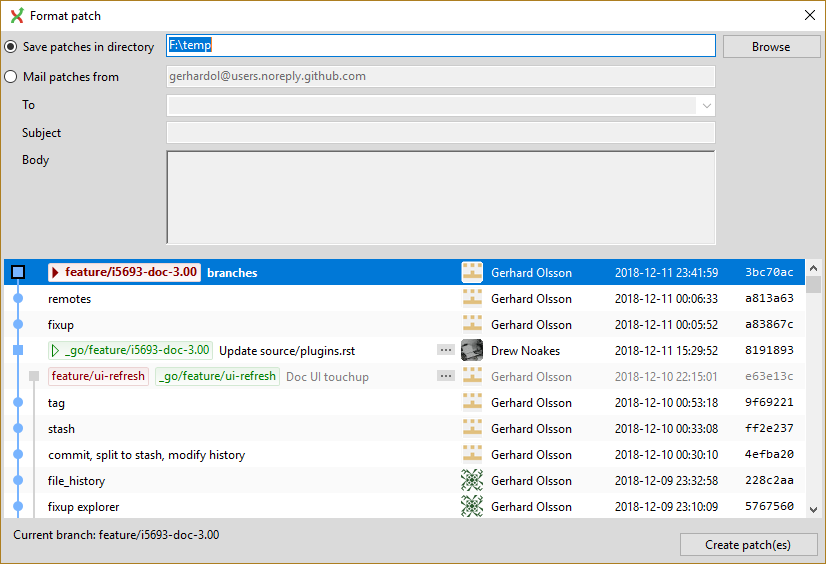Click avatar on 'fixup' commit row
Screen dimensions: 826x564
click(x=472, y=324)
